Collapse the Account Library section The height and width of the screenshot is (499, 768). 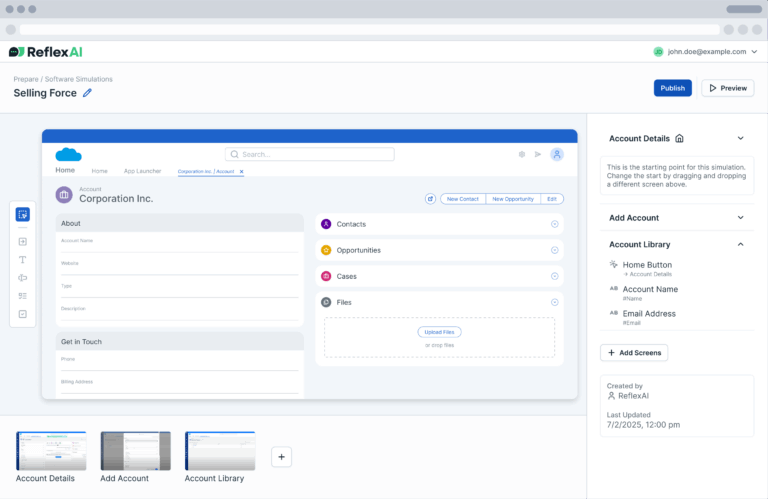click(x=740, y=244)
